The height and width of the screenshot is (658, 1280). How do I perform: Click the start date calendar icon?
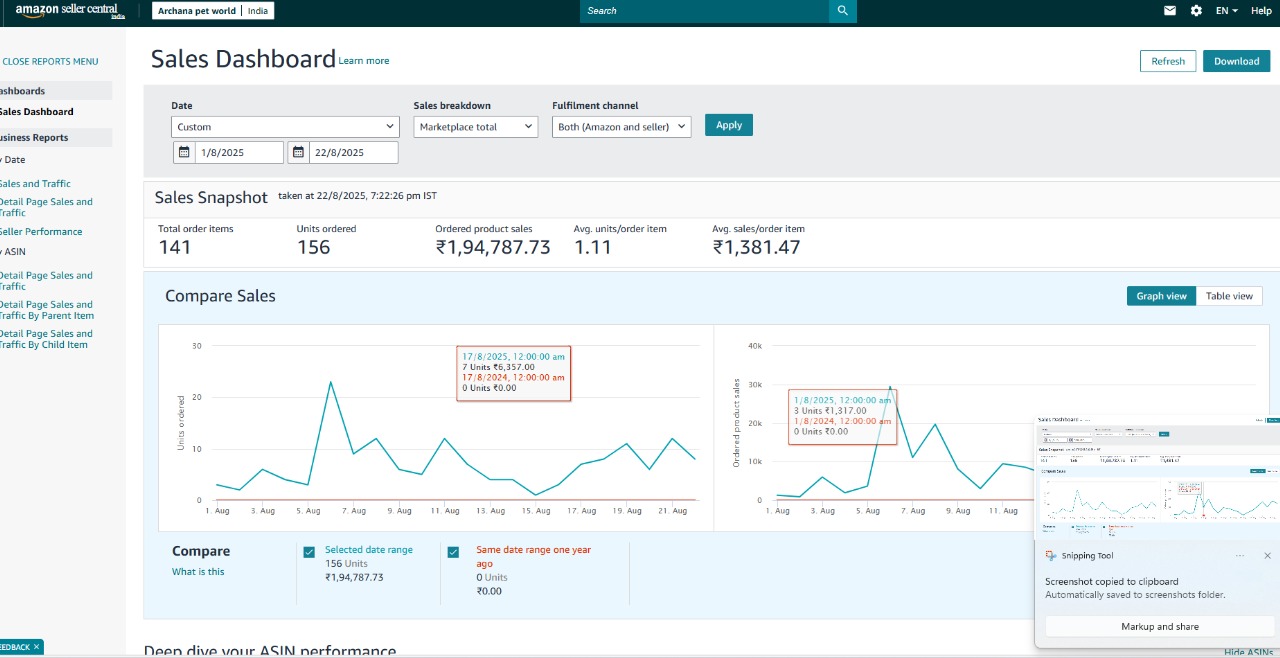point(184,153)
